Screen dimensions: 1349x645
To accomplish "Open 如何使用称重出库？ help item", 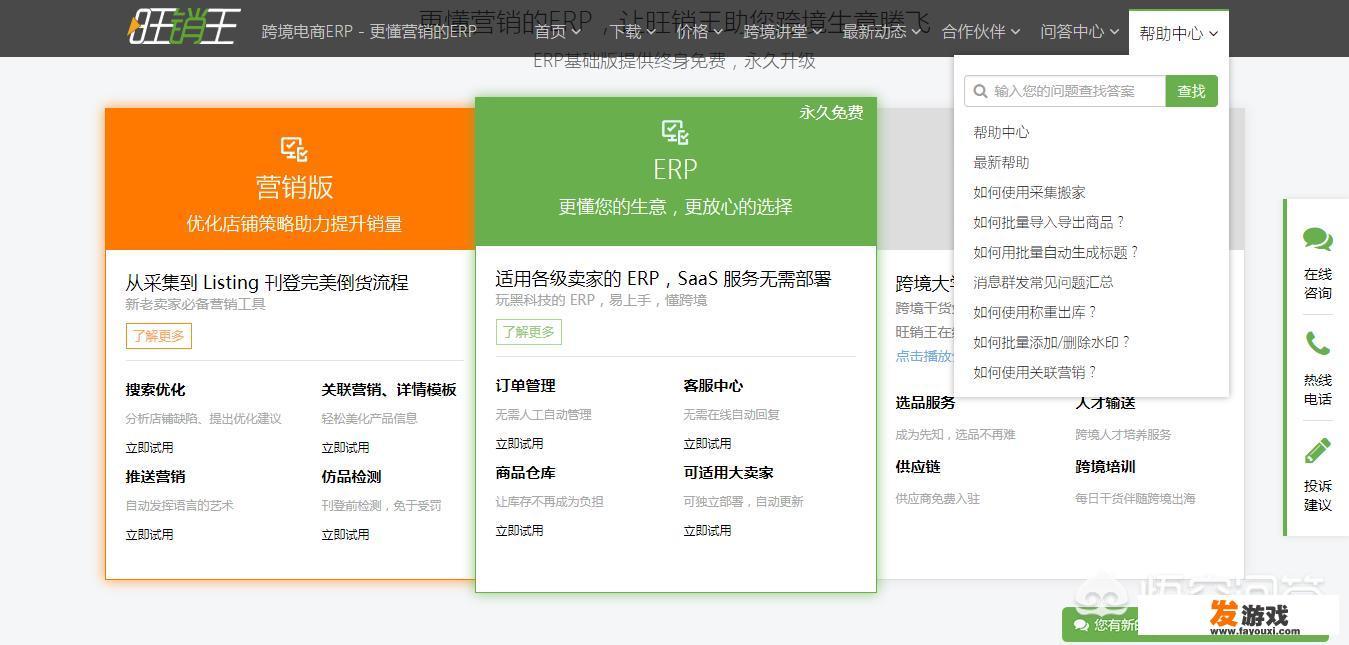I will pyautogui.click(x=1036, y=312).
